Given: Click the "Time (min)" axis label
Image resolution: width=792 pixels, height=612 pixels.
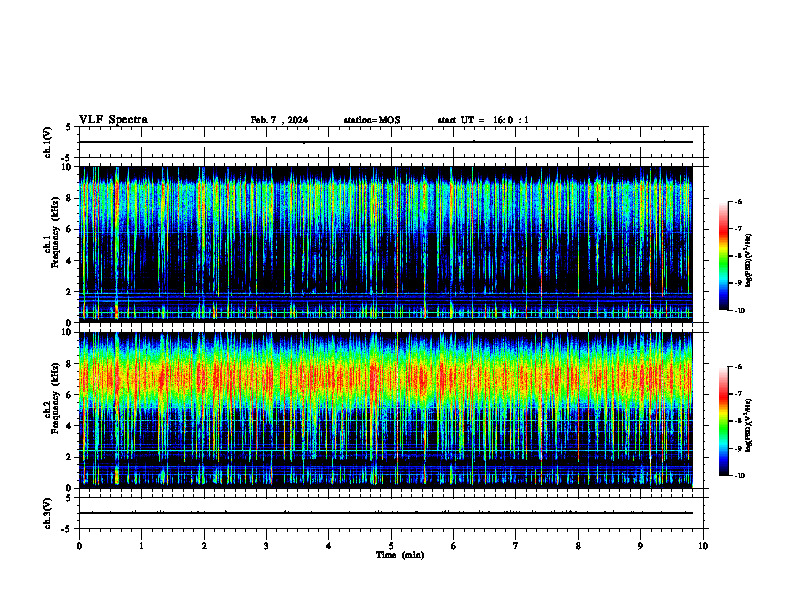Looking at the screenshot, I should click(x=400, y=555).
